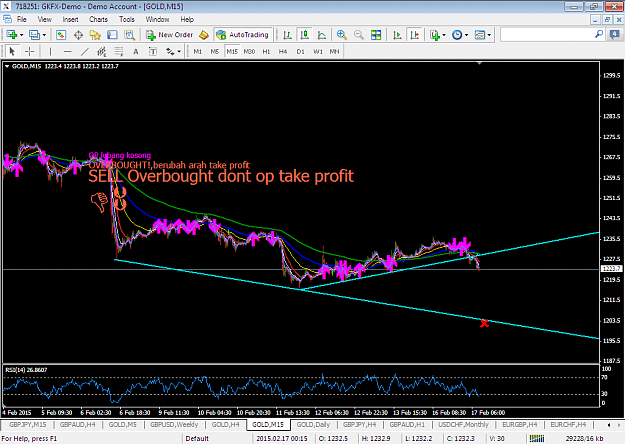The width and height of the screenshot is (625, 444).
Task: Switch timeframe to H4
Action: [x=283, y=51]
